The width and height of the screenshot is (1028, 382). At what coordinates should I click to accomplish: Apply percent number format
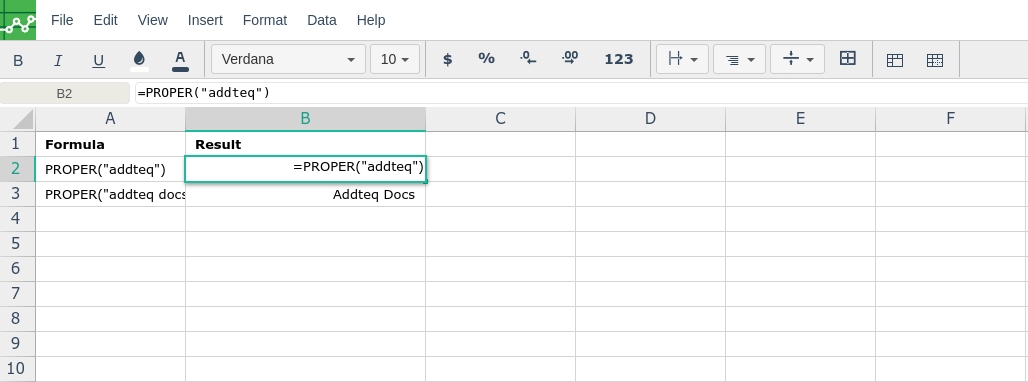click(486, 59)
